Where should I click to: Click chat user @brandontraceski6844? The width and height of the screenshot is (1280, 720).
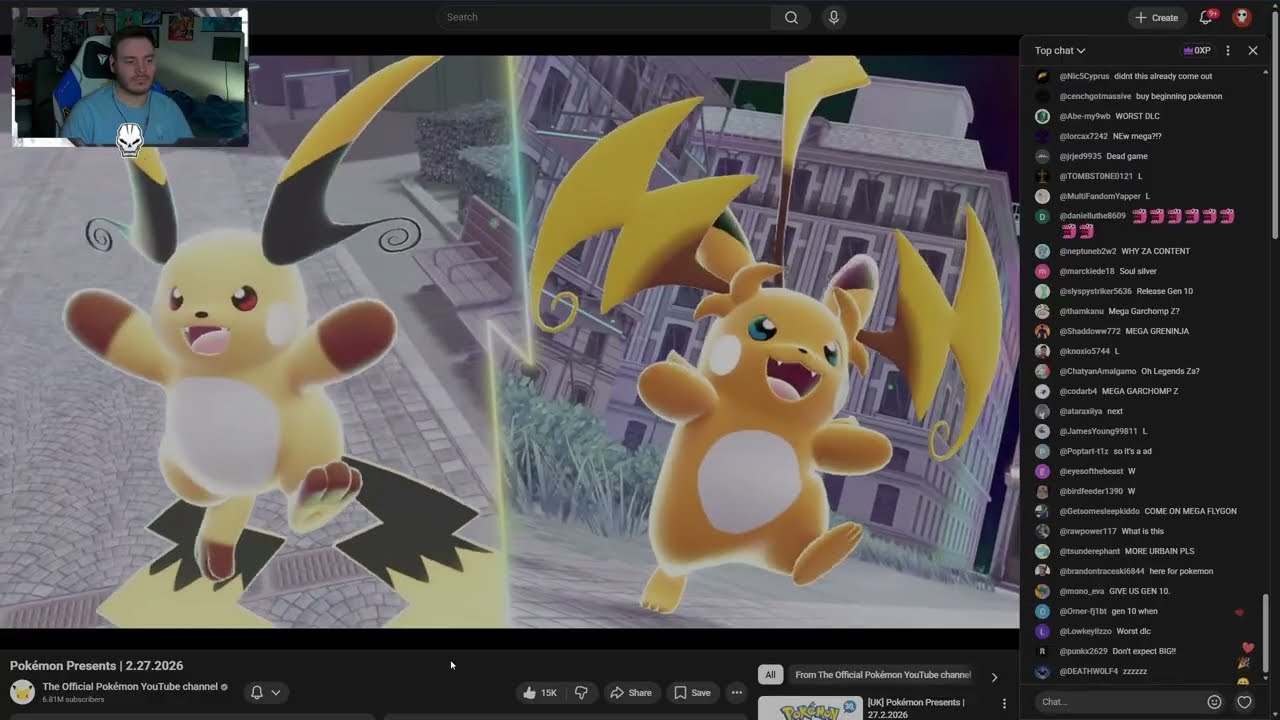click(x=1102, y=571)
